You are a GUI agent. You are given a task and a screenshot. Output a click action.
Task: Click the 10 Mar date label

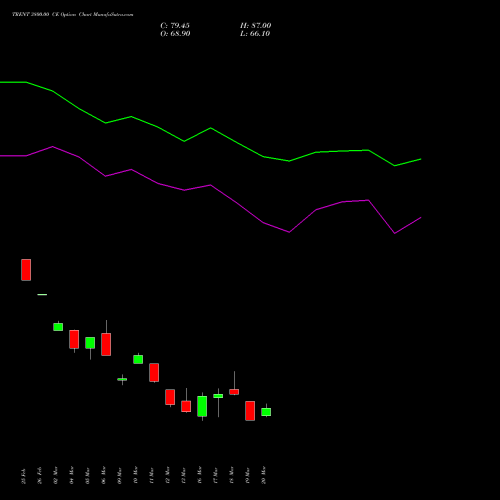pyautogui.click(x=135, y=476)
